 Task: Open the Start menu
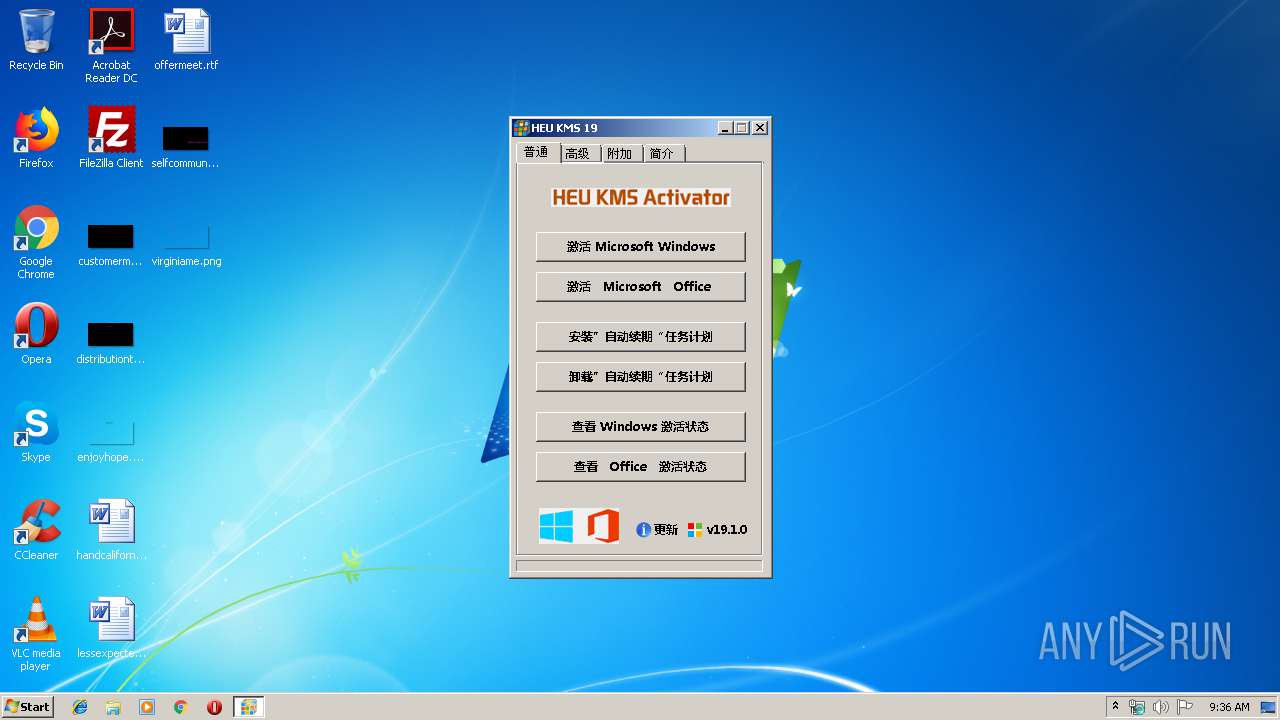tap(28, 707)
